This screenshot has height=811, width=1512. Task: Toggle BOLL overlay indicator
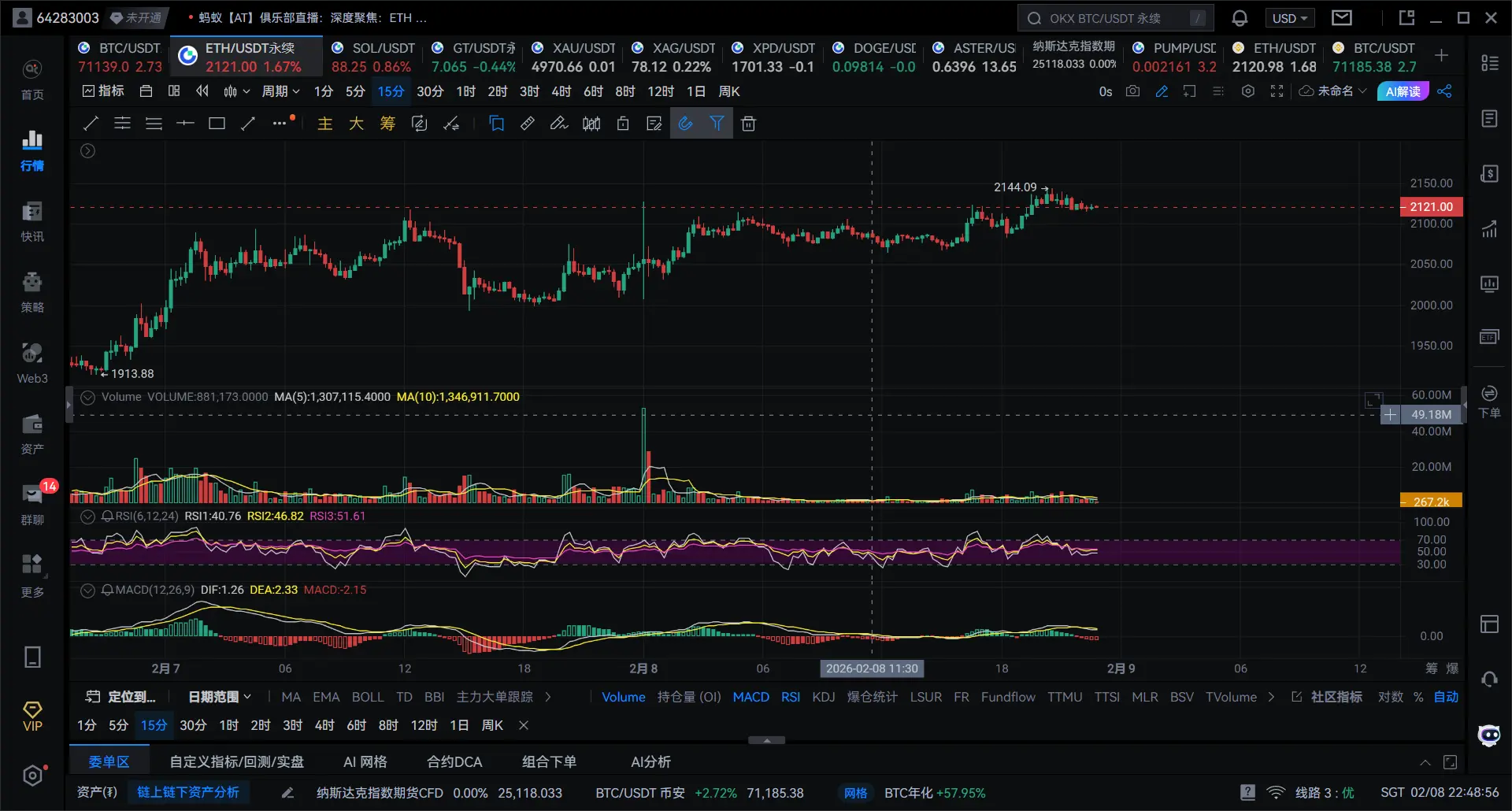coord(368,697)
